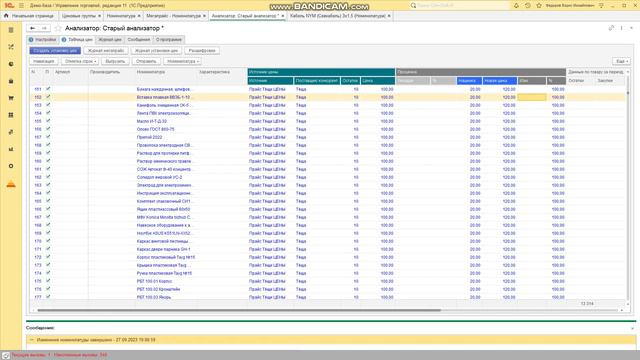Toggle checkbox in row 153
This screenshot has width=640, height=360.
(x=48, y=104)
